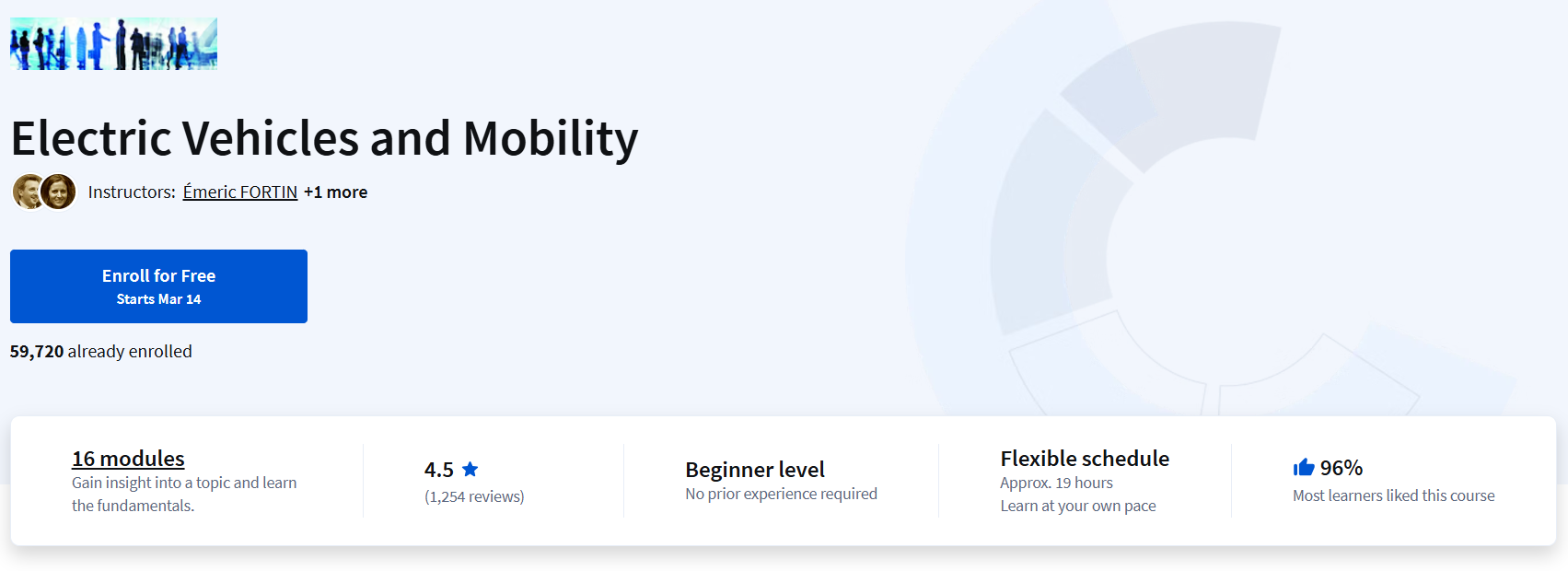Expand the "+1 more" instructors list
This screenshot has width=1568, height=571.
pyautogui.click(x=335, y=192)
